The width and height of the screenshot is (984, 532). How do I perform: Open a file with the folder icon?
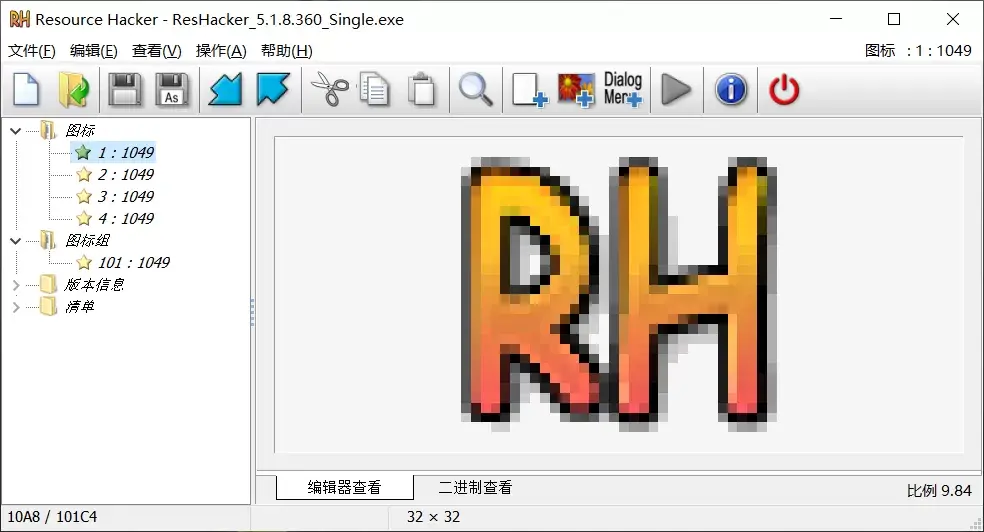pos(74,90)
